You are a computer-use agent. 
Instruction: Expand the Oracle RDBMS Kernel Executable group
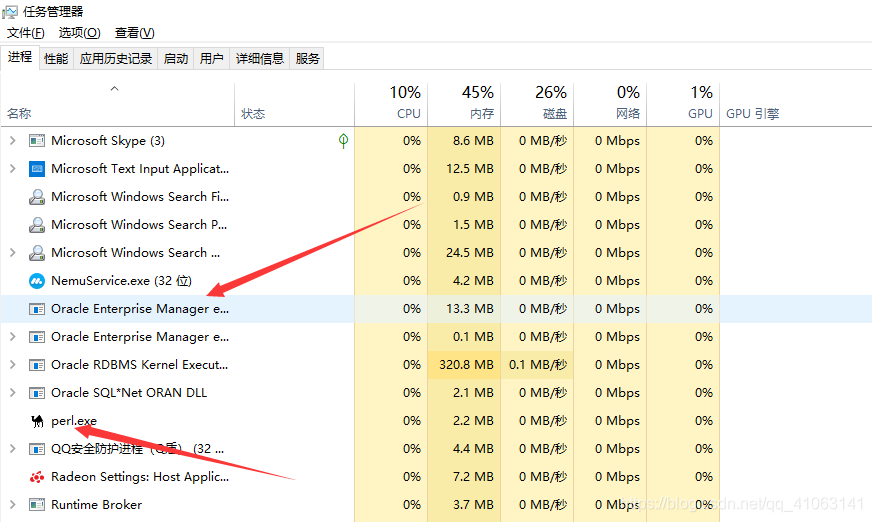pyautogui.click(x=12, y=365)
